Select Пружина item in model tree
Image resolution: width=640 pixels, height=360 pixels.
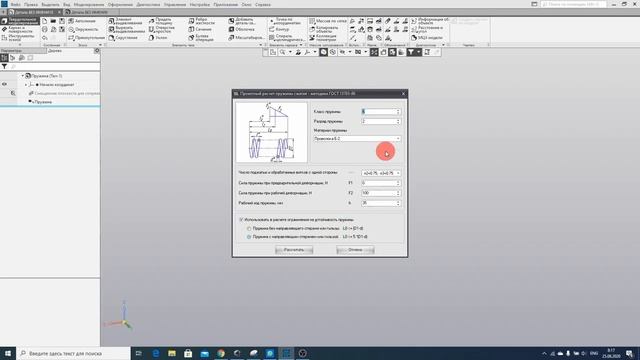43,102
